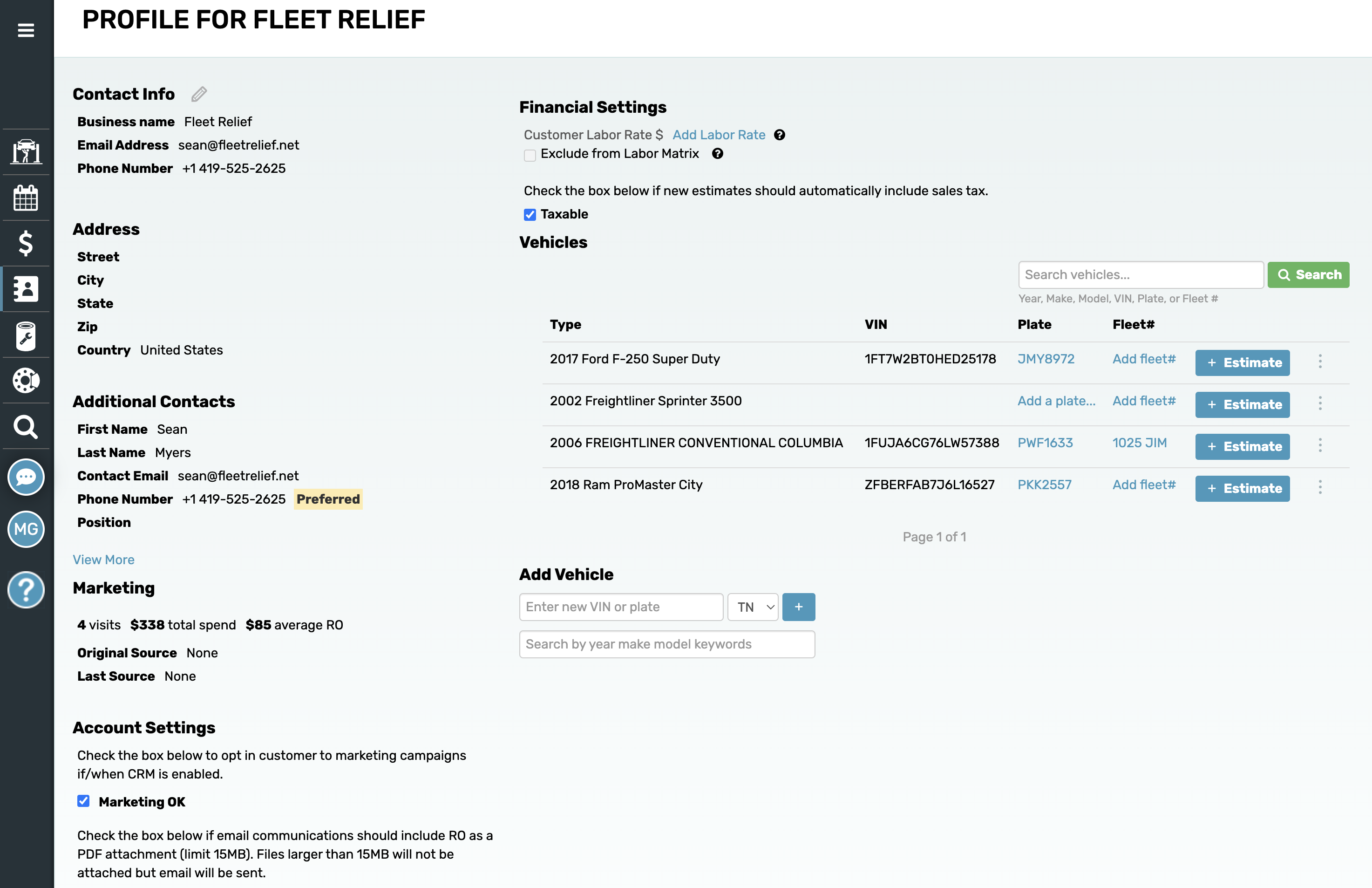Open the customer address book icon
1372x888 pixels.
[26, 288]
